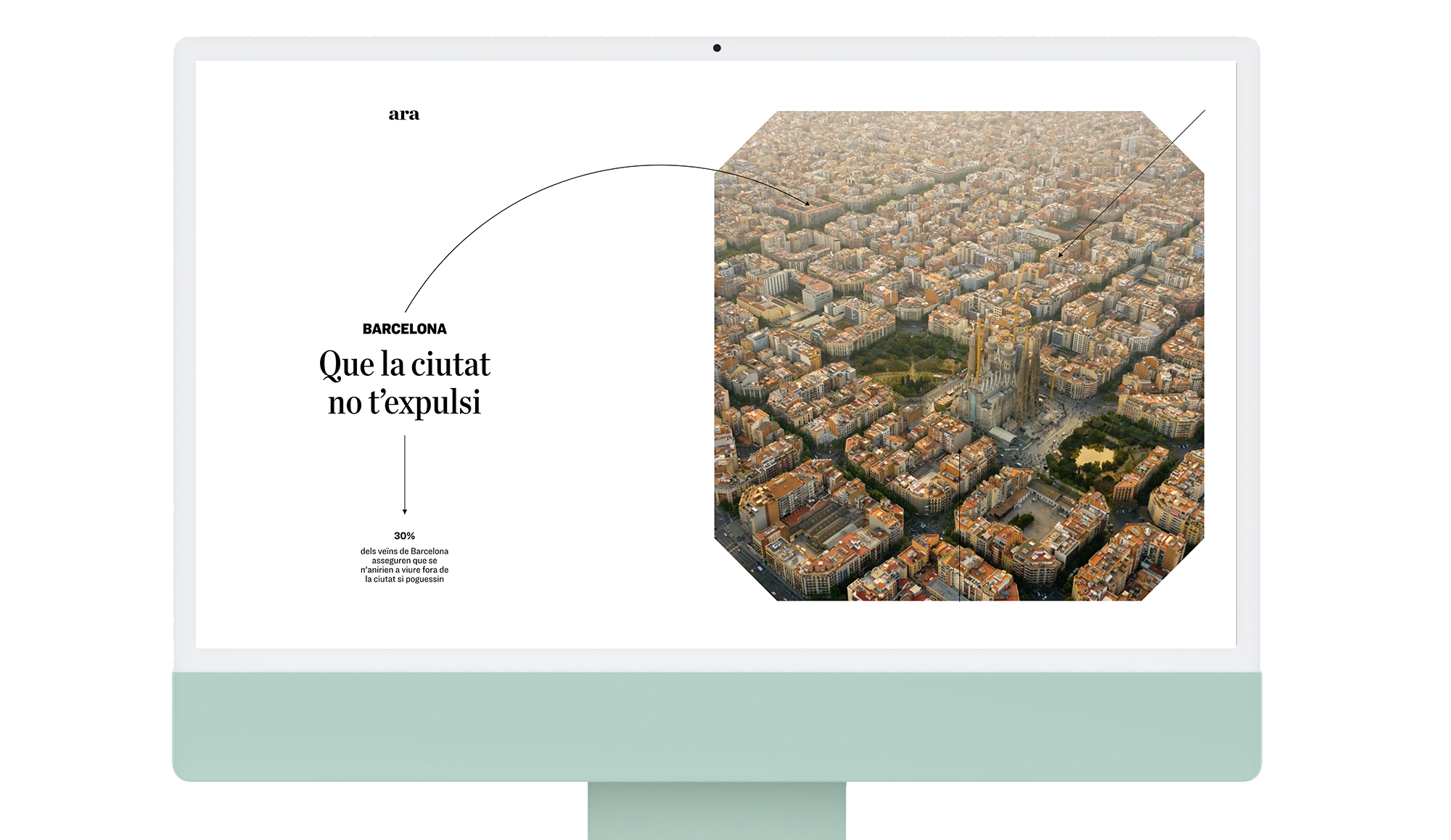Screen dimensions: 1451x840
Task: Click the headline line "no t'expulsi"
Action: click(404, 403)
